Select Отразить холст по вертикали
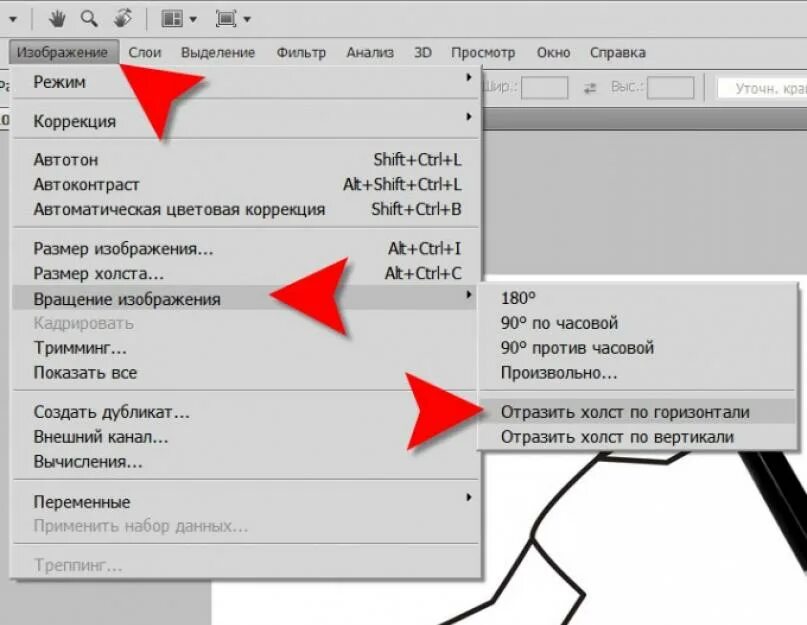The width and height of the screenshot is (807, 625). (x=638, y=437)
